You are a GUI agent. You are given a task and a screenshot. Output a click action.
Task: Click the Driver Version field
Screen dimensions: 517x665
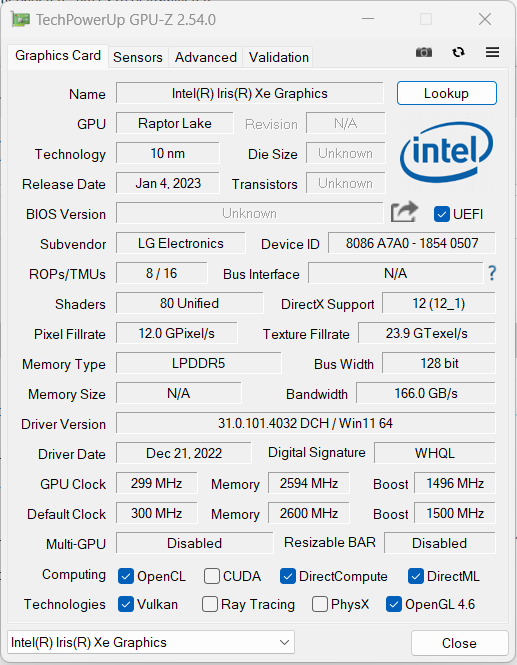coord(305,423)
